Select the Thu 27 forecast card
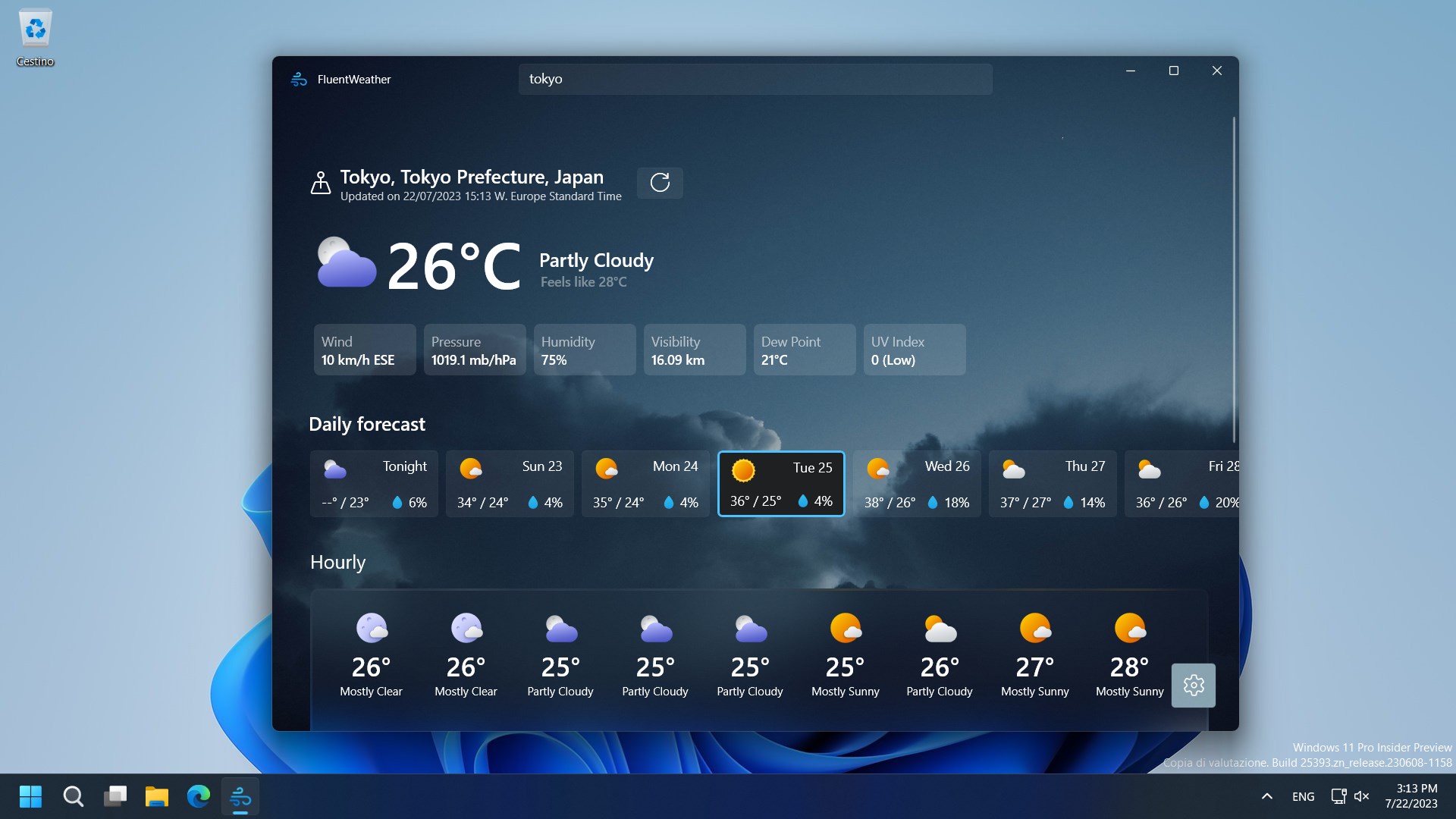Image resolution: width=1456 pixels, height=819 pixels. [1053, 483]
